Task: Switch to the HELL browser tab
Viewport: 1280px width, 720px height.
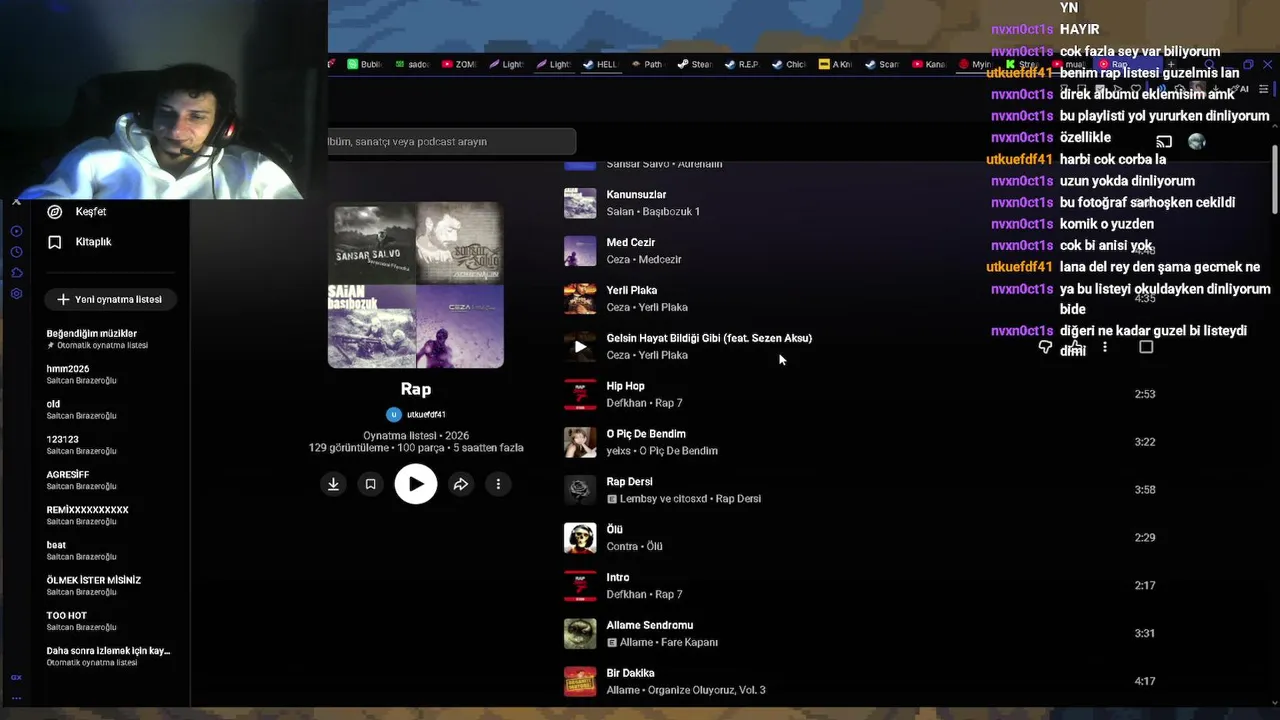Action: [602, 64]
